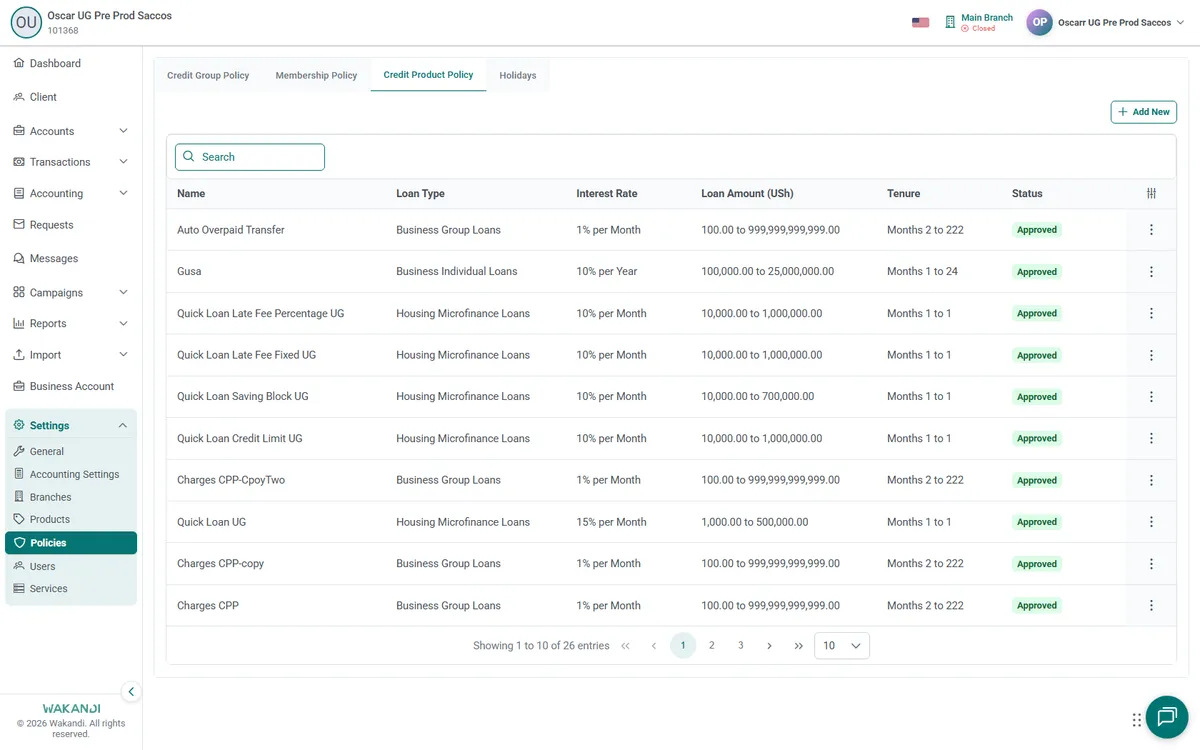Click the Add New button
1200x750 pixels.
click(1144, 112)
